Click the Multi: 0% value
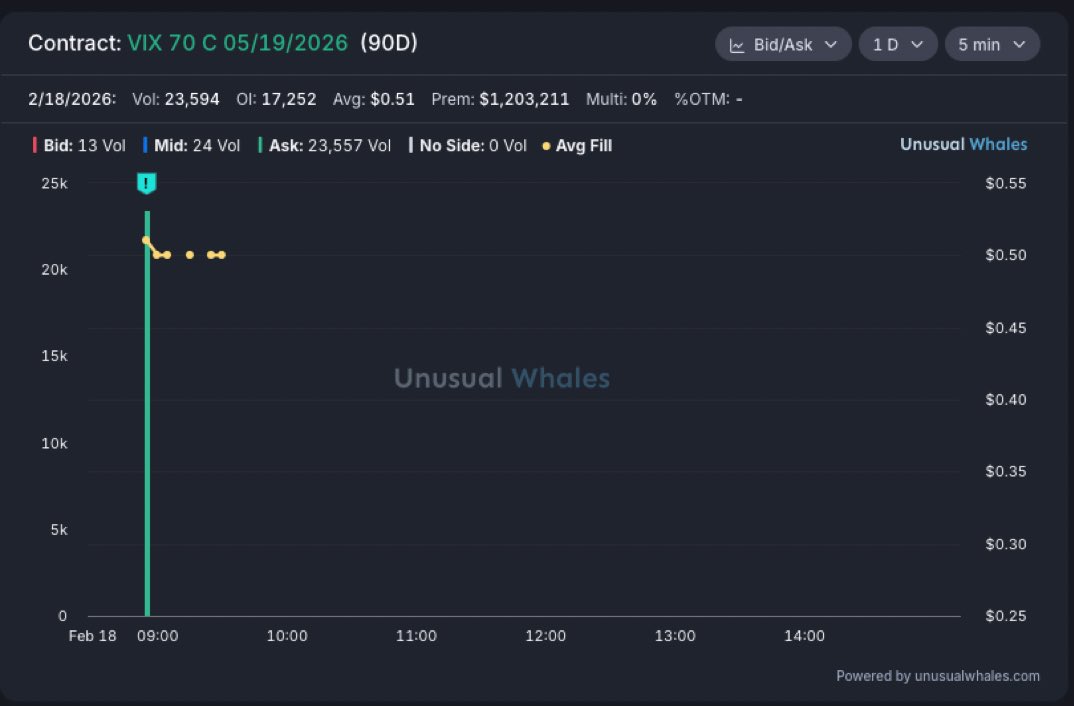 [x=621, y=99]
